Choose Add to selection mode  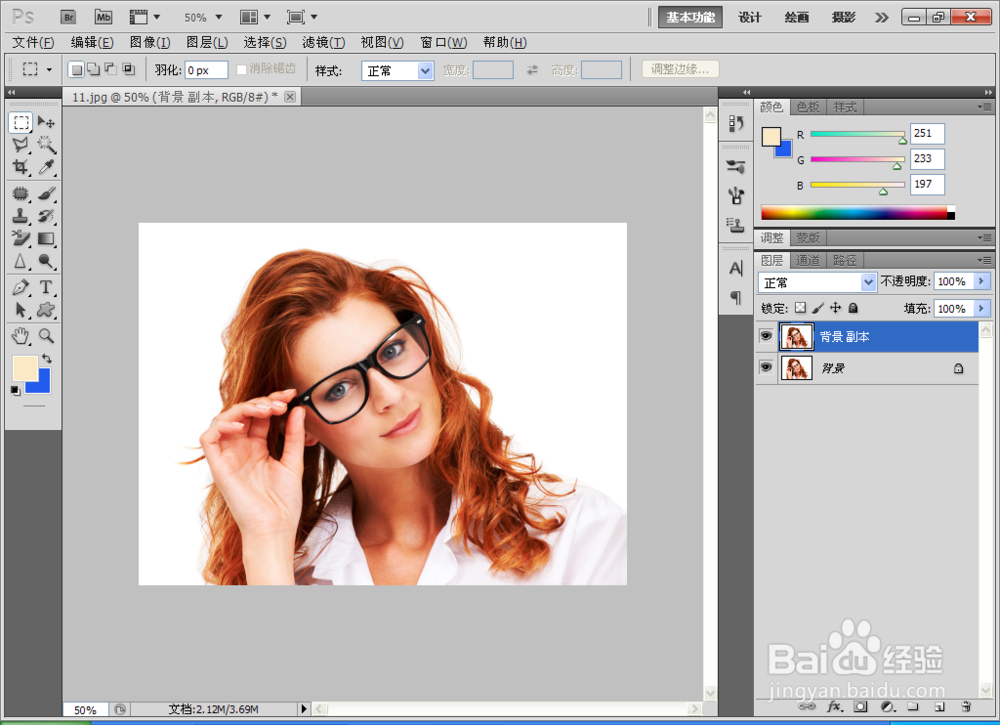coord(94,70)
